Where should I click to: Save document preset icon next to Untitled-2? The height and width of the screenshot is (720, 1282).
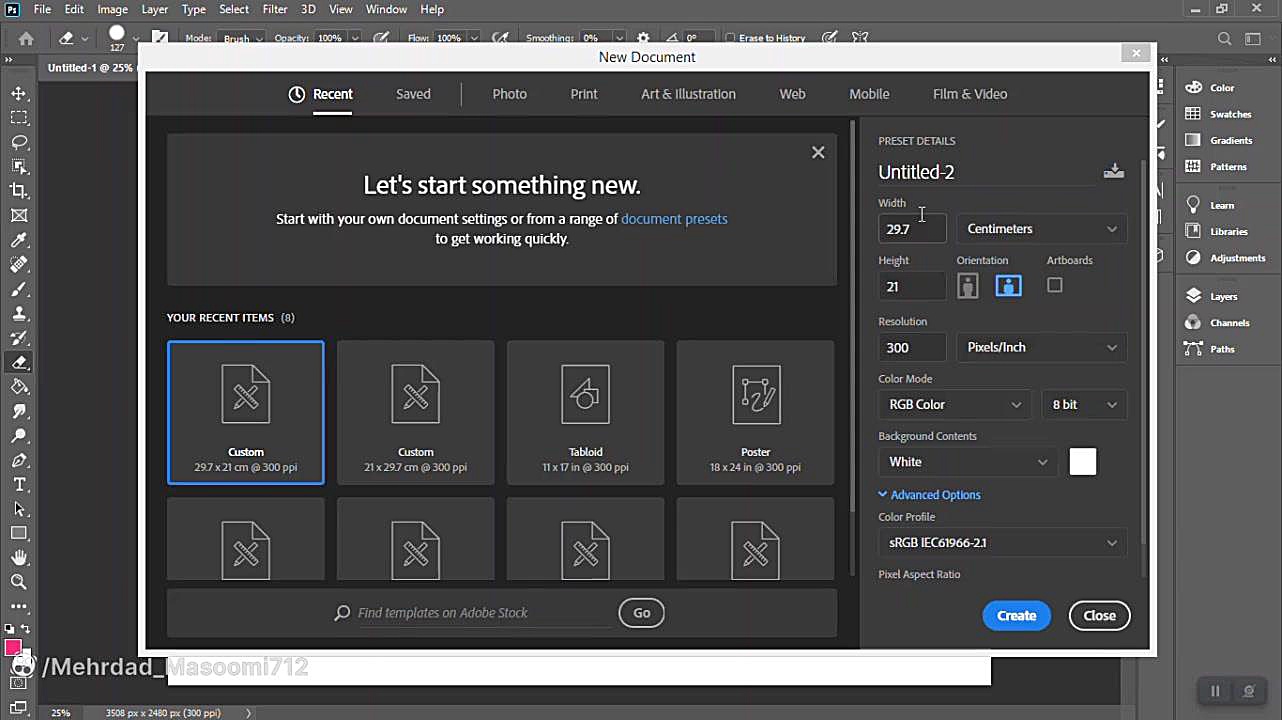[x=1113, y=171]
